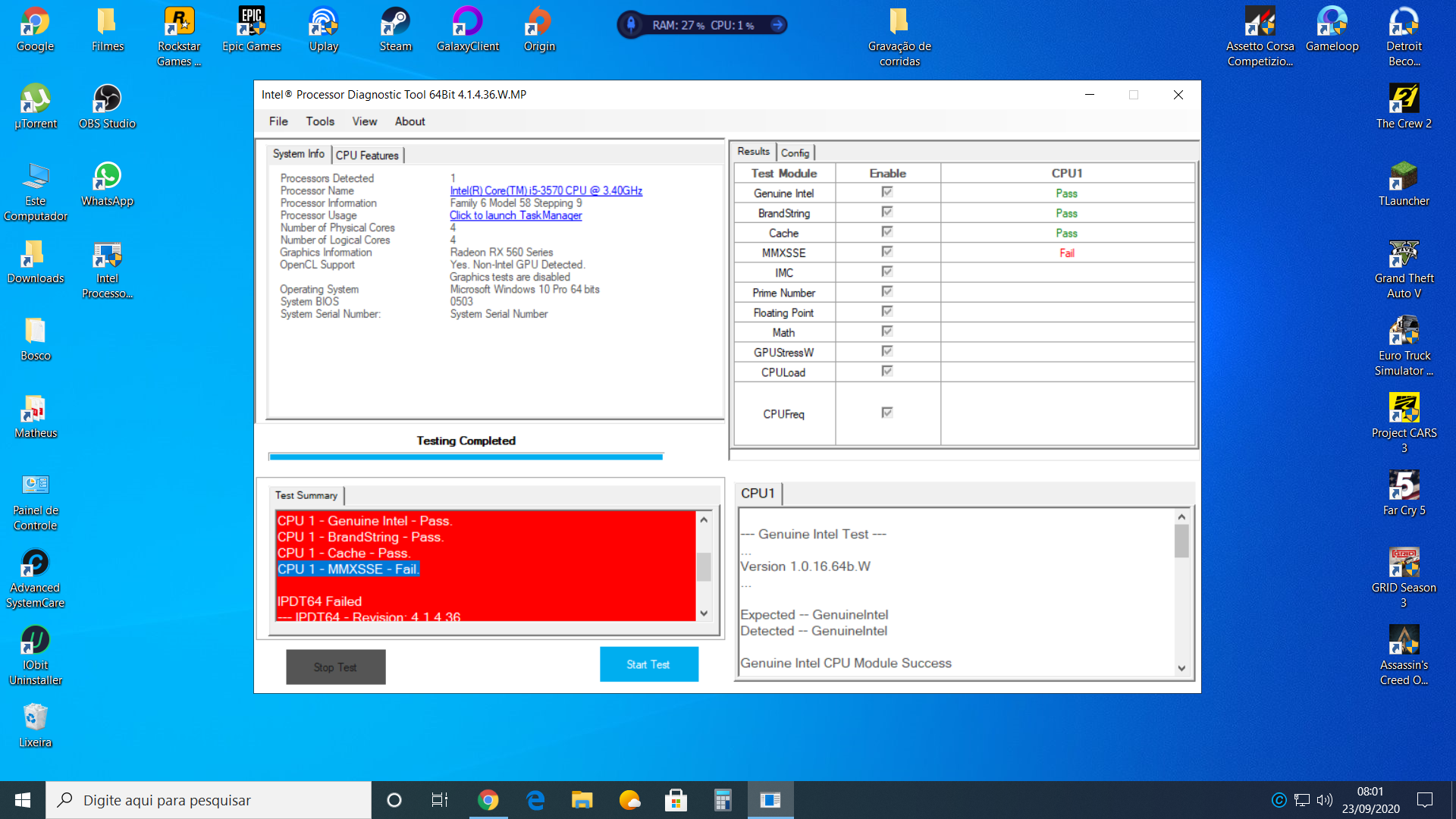Image resolution: width=1456 pixels, height=819 pixels.
Task: Select the Test Summary tab
Action: tap(306, 495)
